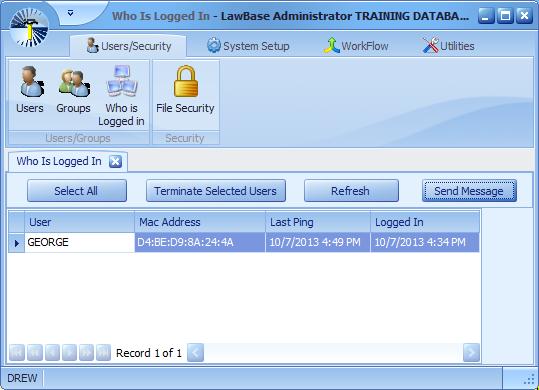Click the Who is Logged in icon
The width and height of the screenshot is (539, 390).
[121, 96]
